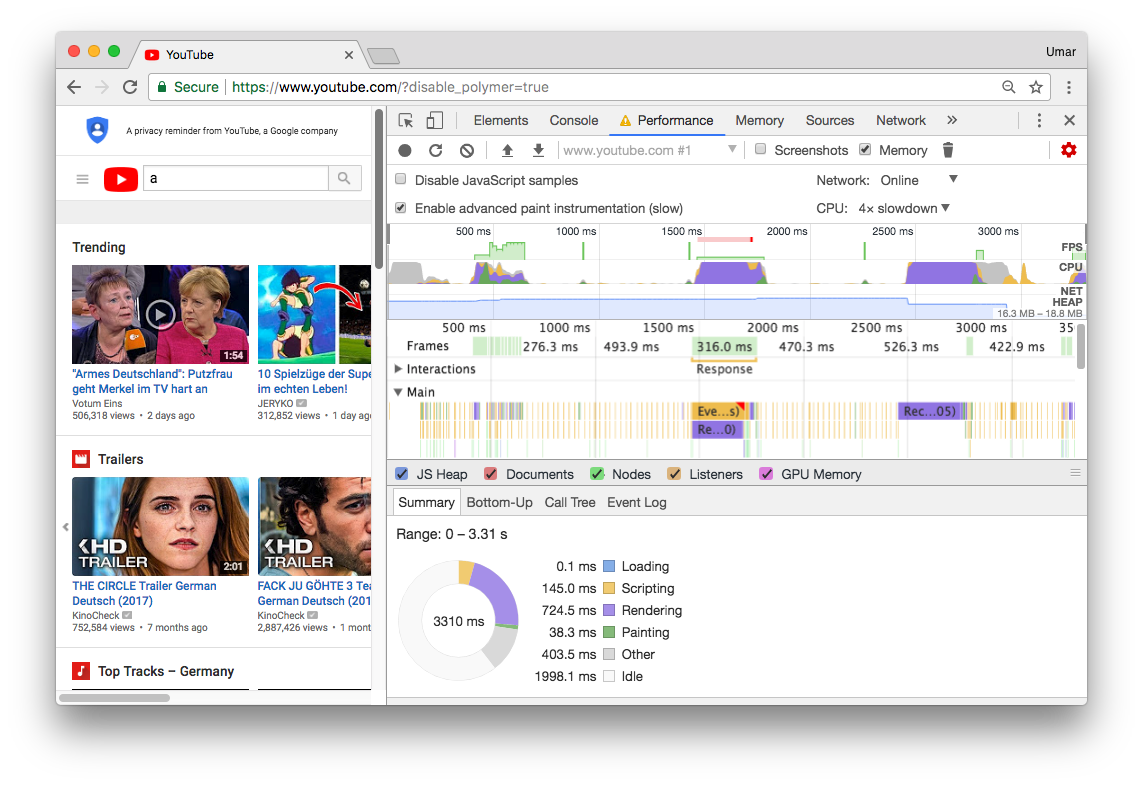Reload page and record profile icon

coord(435,150)
